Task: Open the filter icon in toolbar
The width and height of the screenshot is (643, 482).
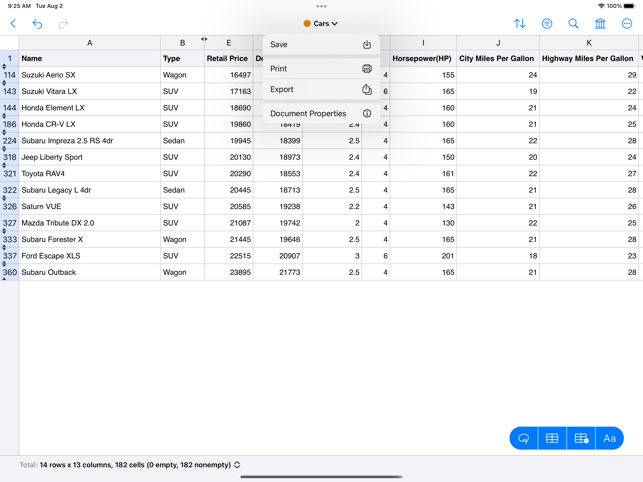Action: click(x=547, y=23)
